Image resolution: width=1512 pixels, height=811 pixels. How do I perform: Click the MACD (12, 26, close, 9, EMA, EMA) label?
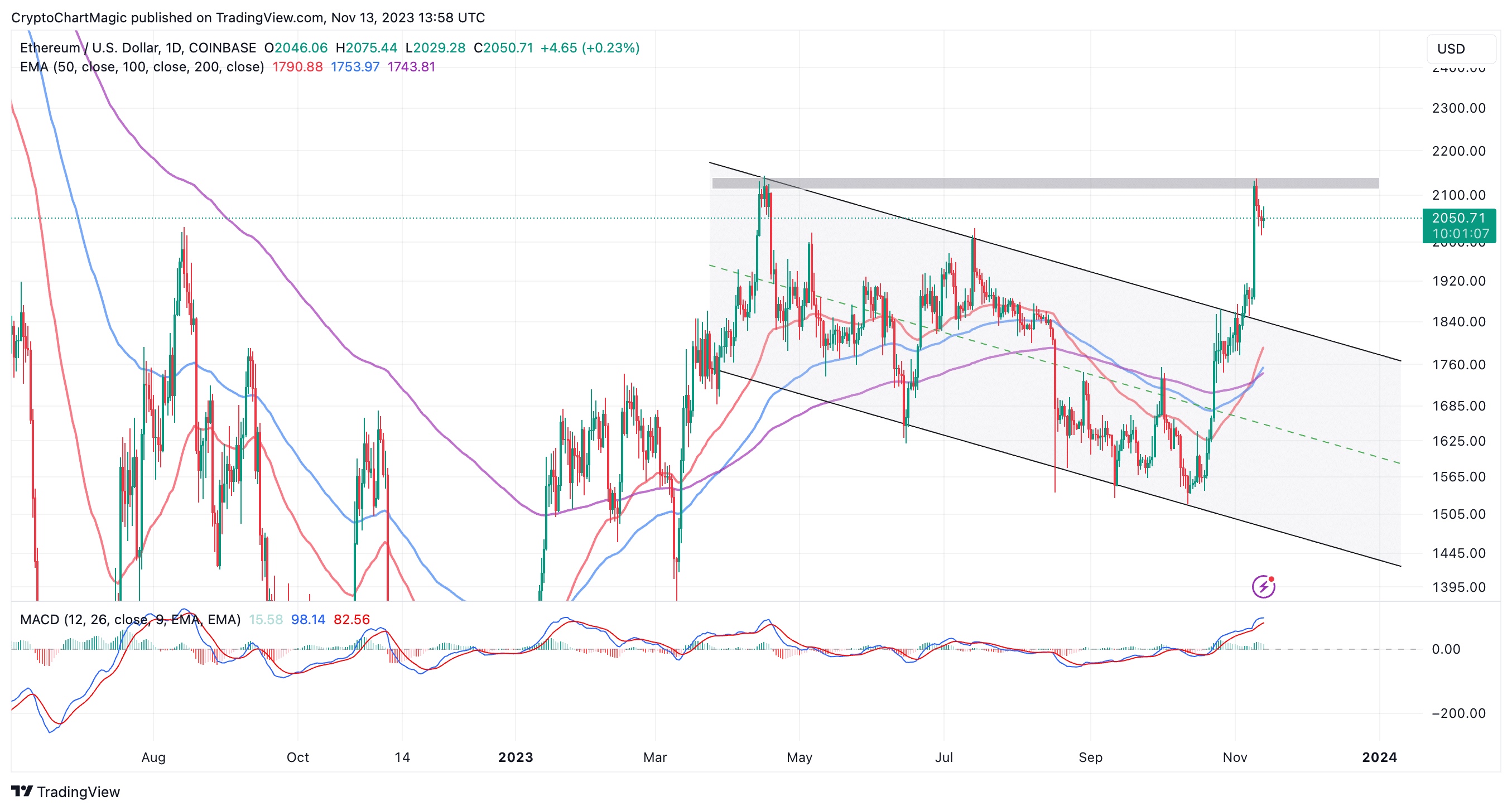pyautogui.click(x=131, y=620)
